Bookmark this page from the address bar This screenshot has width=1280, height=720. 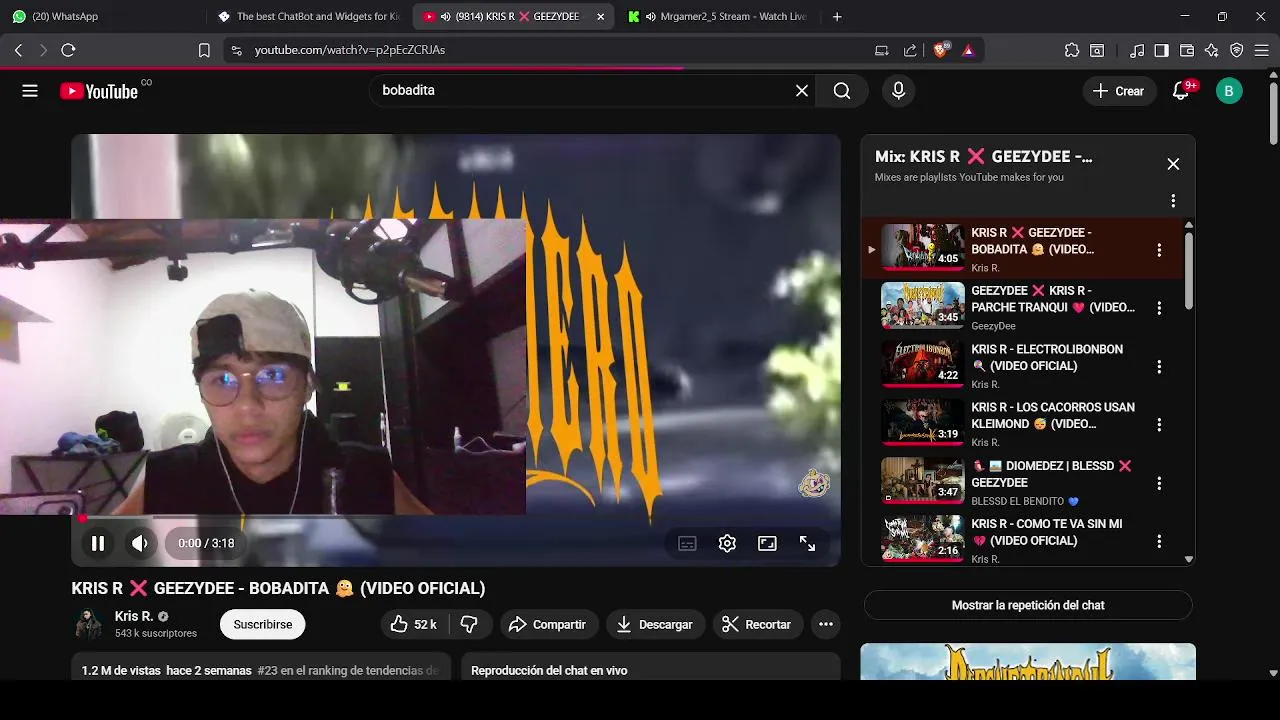204,50
